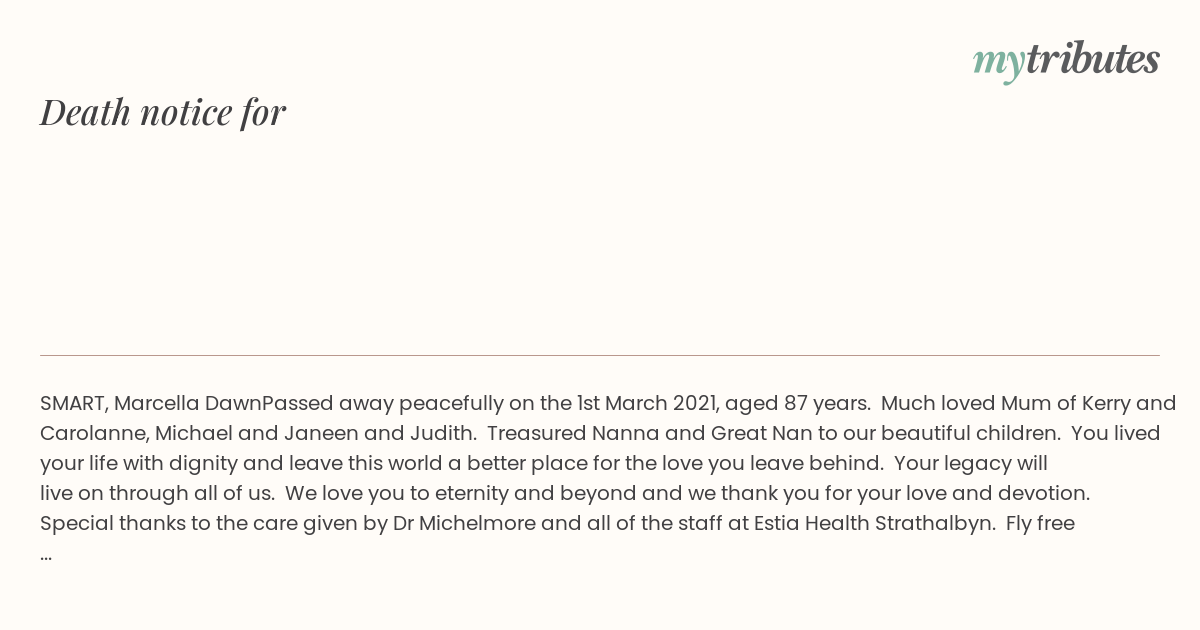This screenshot has width=1200, height=630.
Task: Click the name 'SMART, Marcella Dawn'
Action: point(151,404)
